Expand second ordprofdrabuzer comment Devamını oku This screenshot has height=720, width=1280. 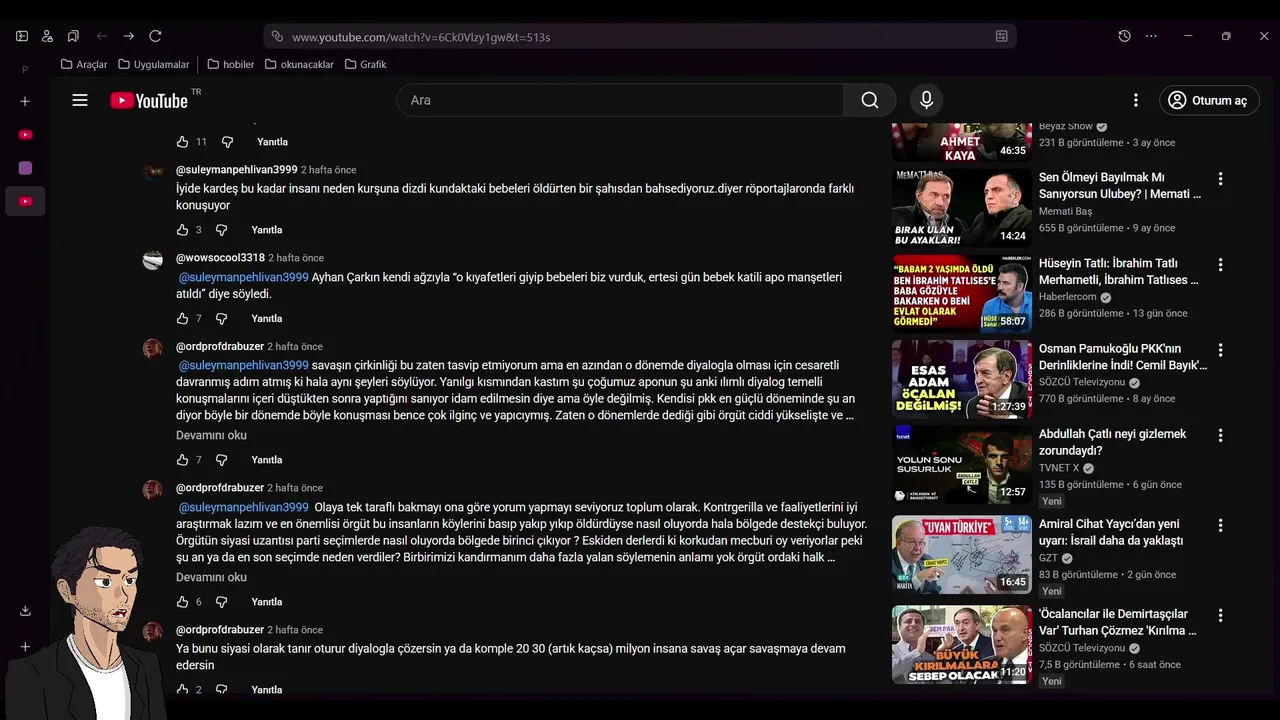coord(211,578)
